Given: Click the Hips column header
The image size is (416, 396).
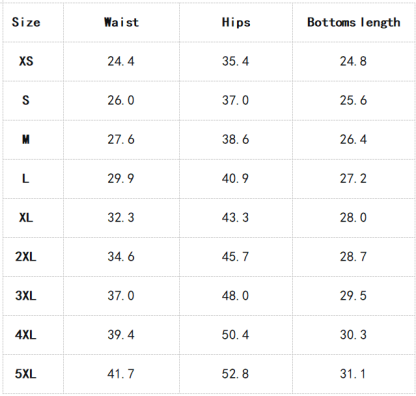Looking at the screenshot, I should (236, 22).
